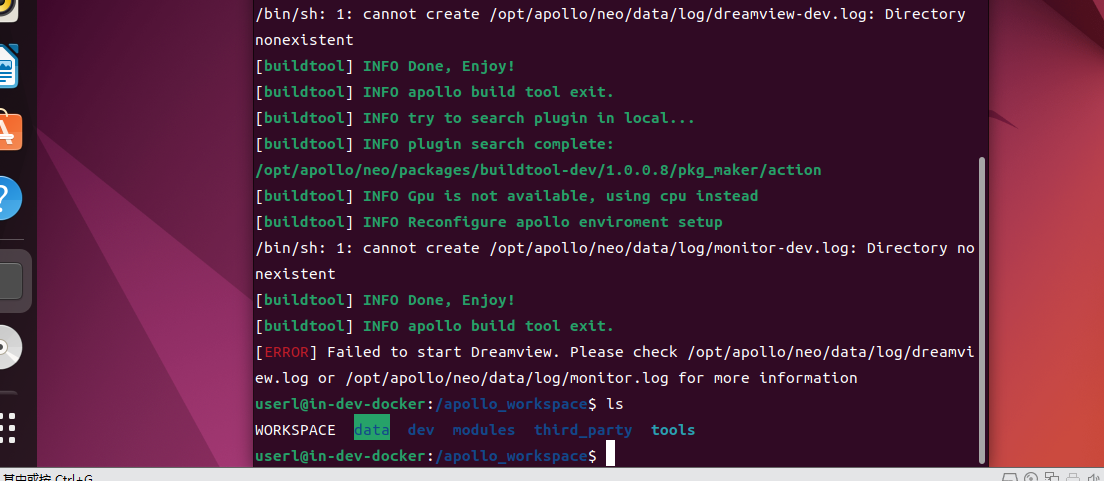Image resolution: width=1104 pixels, height=481 pixels.
Task: Click the VM network adapter status icon
Action: click(x=1052, y=477)
